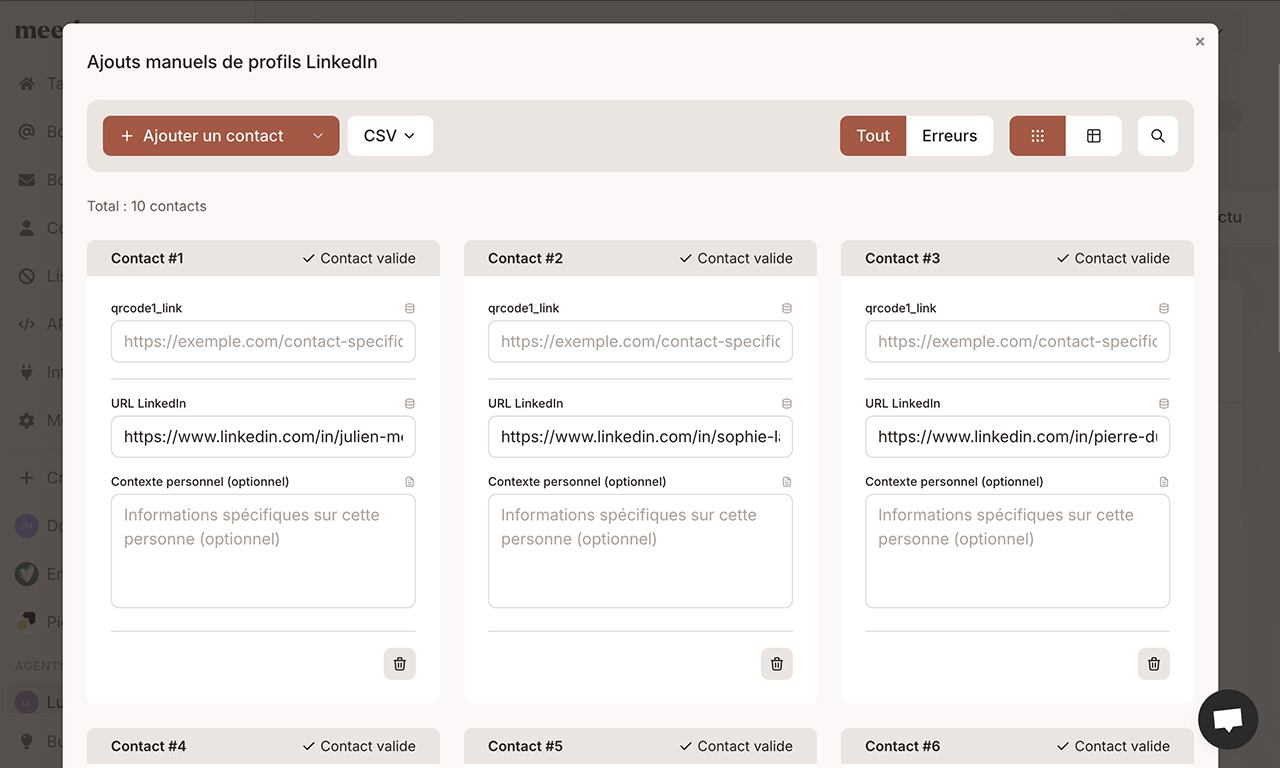Click trash icon under Contact #2
This screenshot has height=768, width=1280.
(776, 664)
